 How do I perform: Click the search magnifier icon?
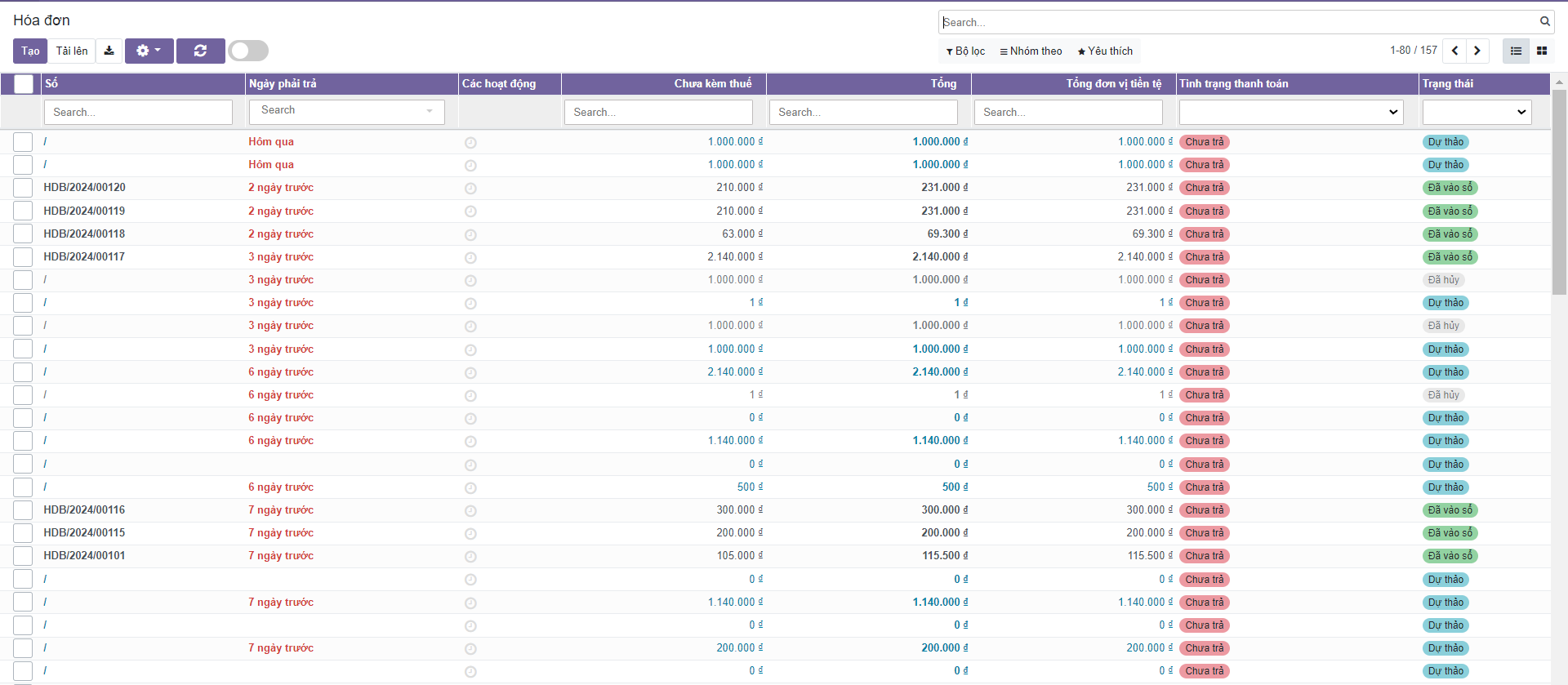[x=1544, y=22]
